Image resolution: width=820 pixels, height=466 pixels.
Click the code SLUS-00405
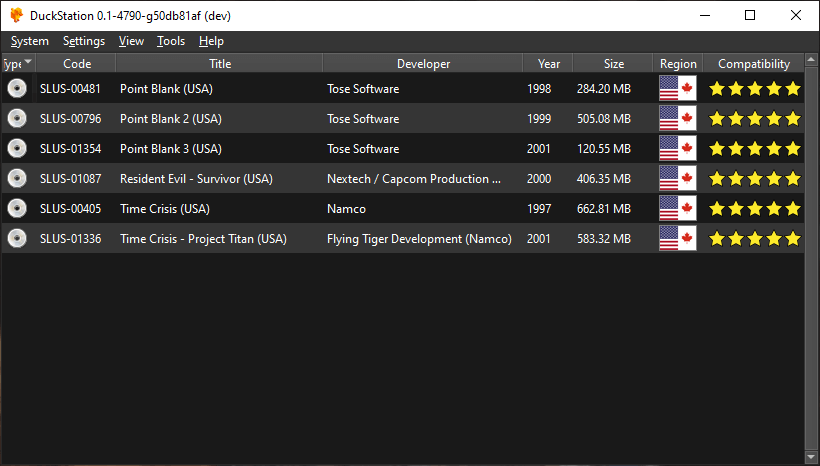pyautogui.click(x=70, y=209)
